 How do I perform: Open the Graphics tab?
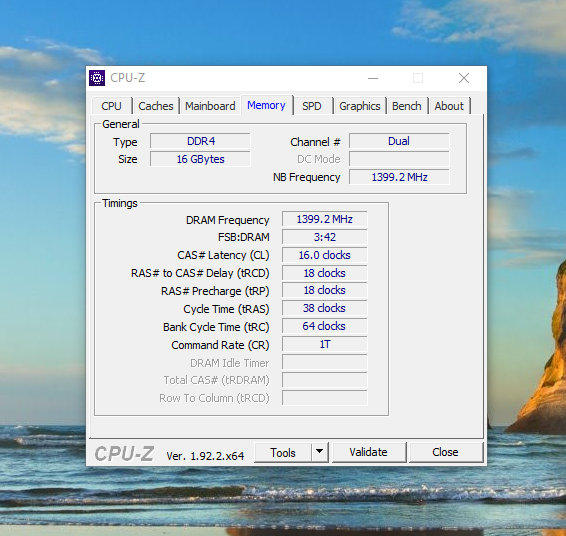point(360,106)
